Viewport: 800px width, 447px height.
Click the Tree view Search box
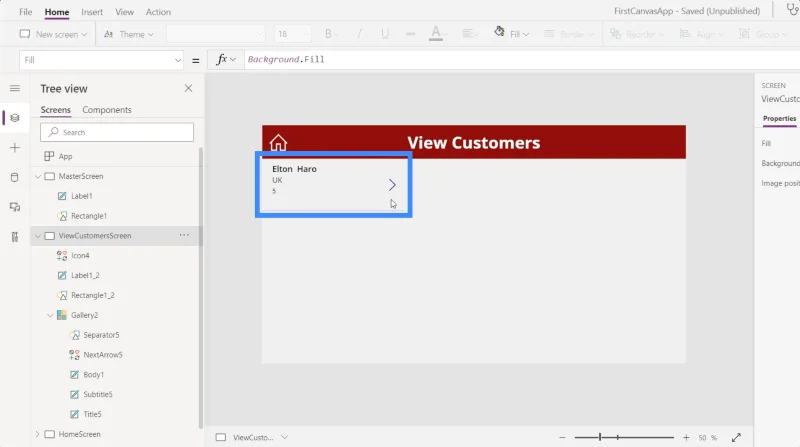pyautogui.click(x=117, y=132)
